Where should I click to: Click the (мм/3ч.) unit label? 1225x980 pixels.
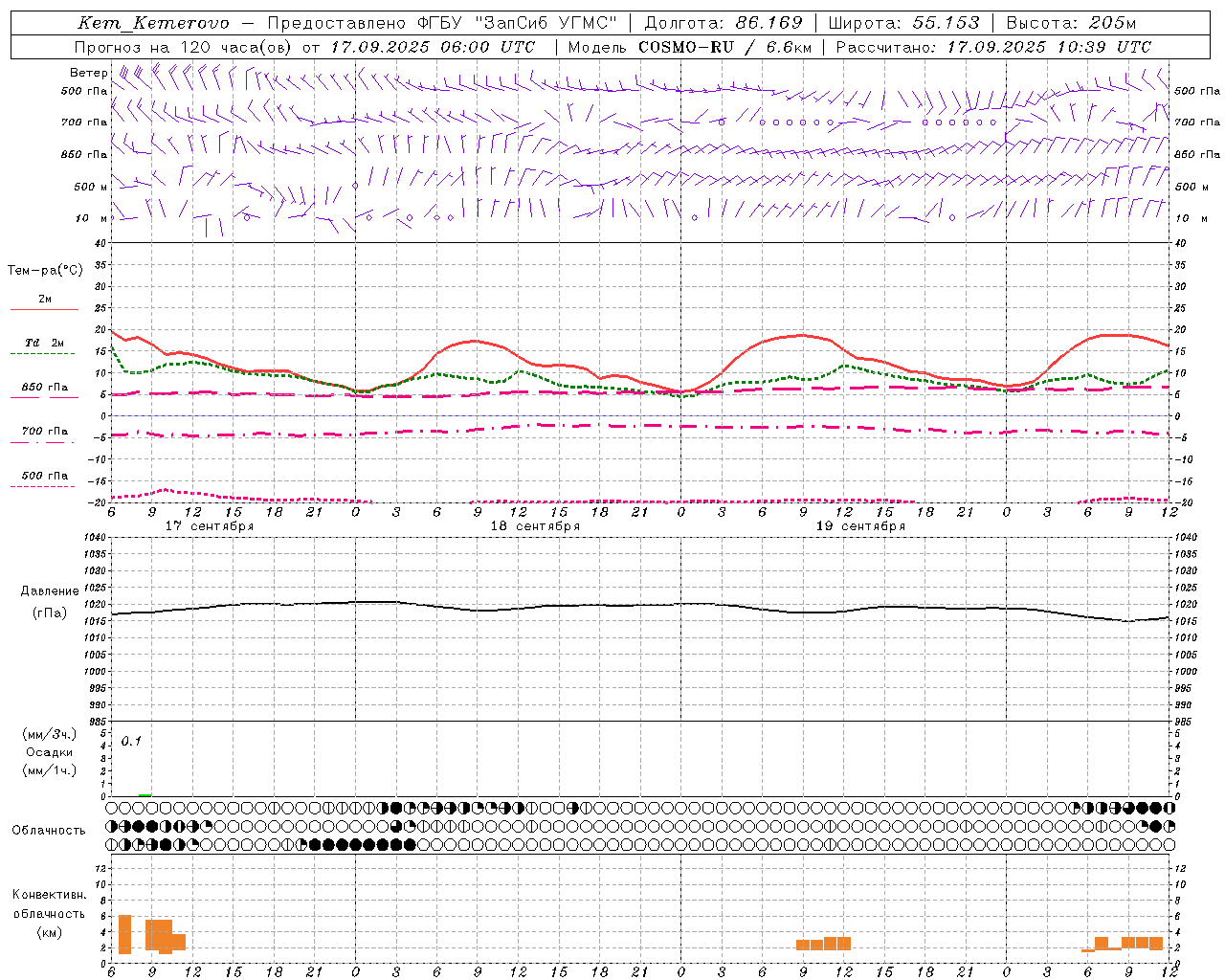[x=50, y=734]
